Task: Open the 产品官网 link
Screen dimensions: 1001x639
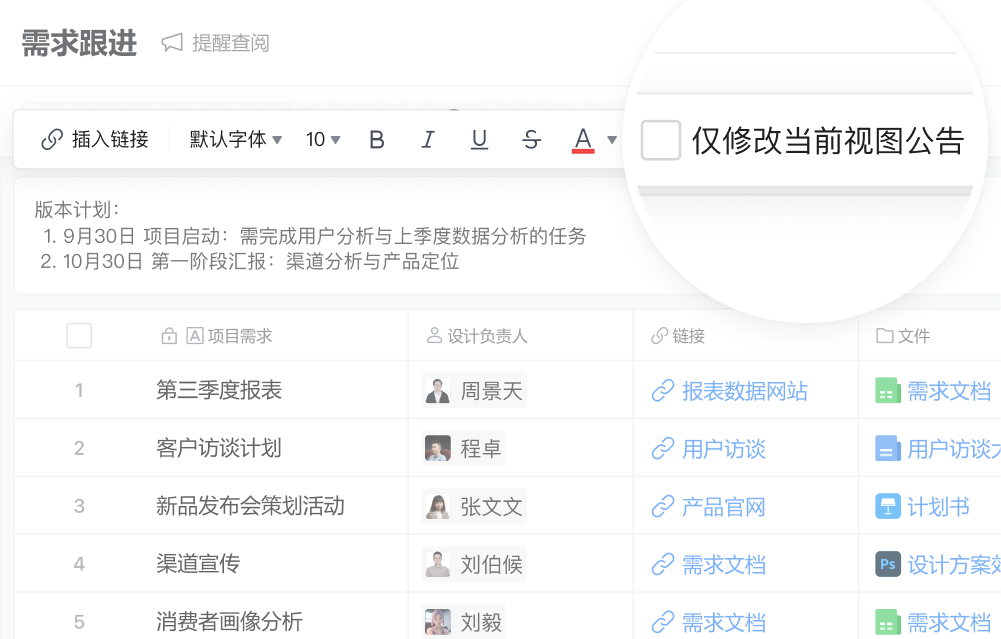Action: [x=723, y=507]
